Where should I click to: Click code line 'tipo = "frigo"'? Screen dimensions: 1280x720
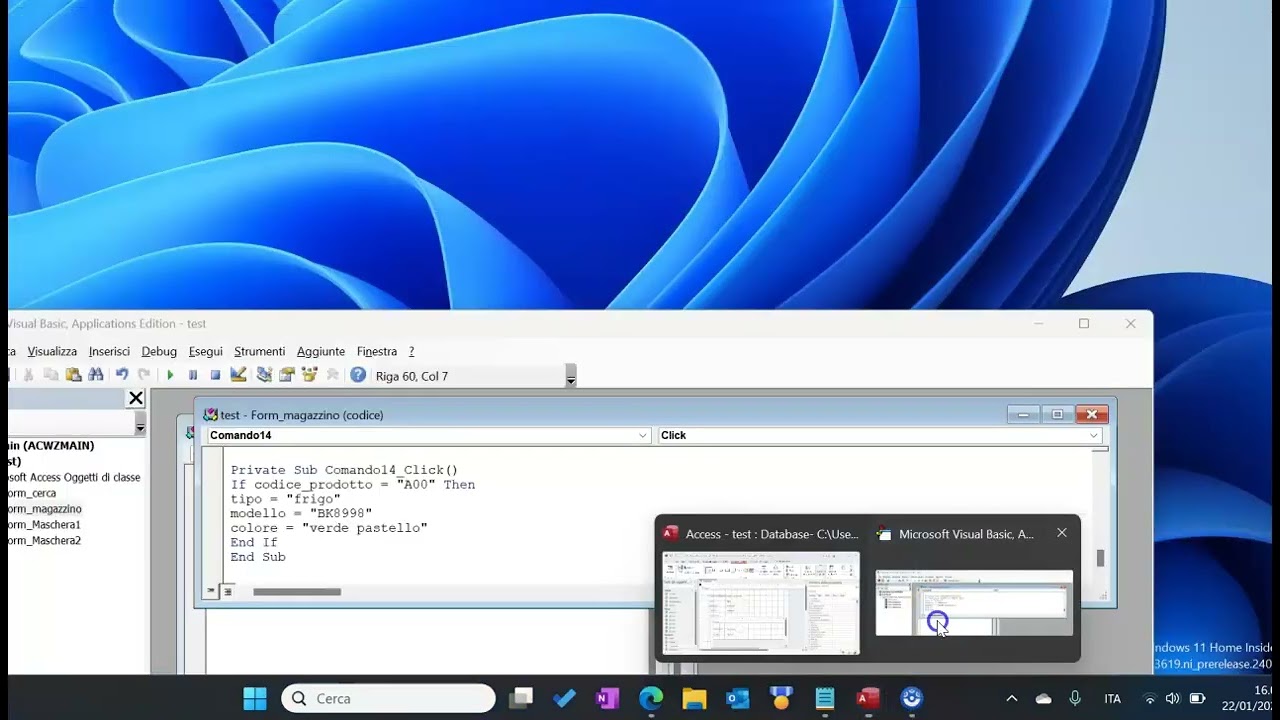285,499
